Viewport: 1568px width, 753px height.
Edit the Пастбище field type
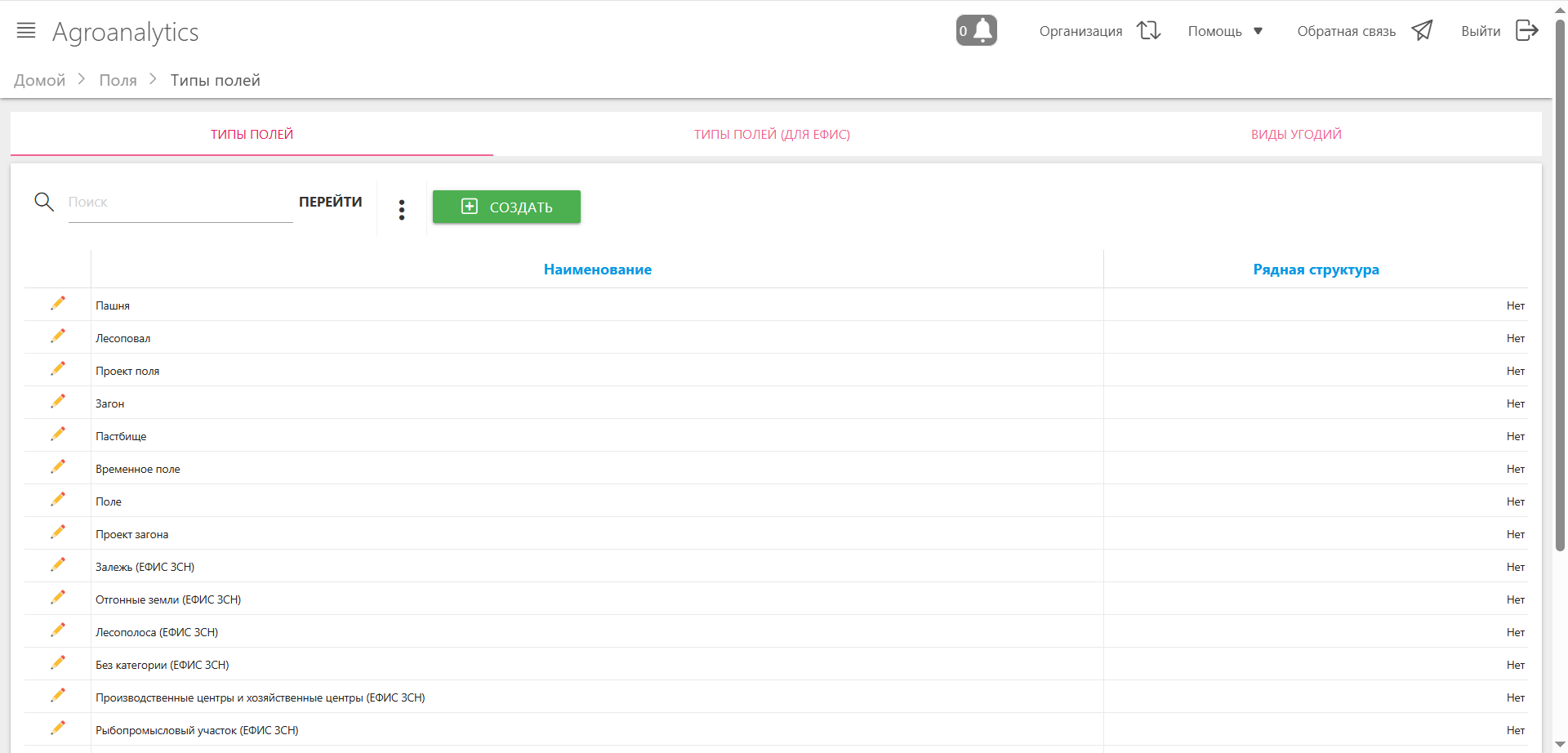(58, 434)
